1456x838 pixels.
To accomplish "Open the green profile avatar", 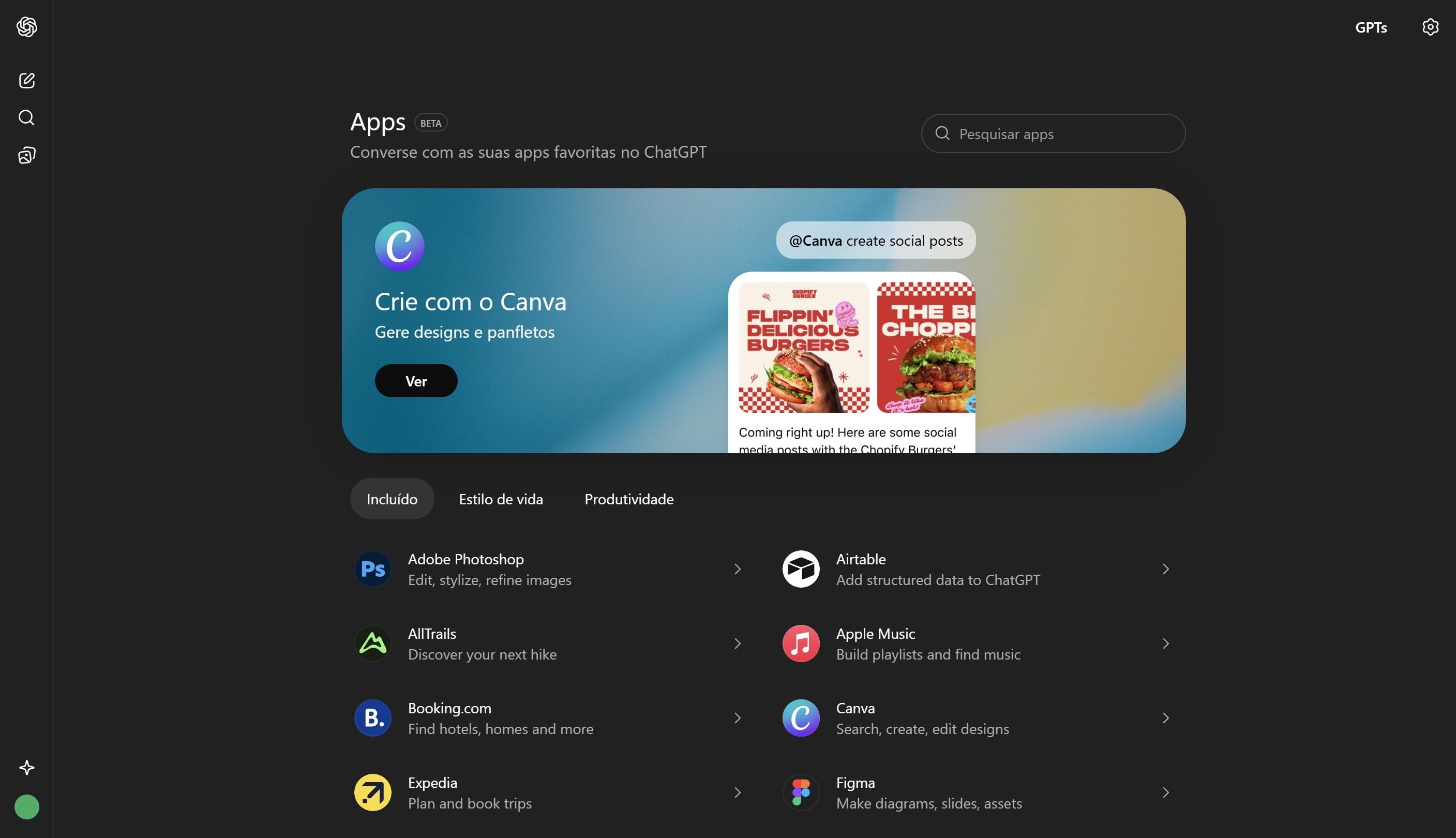I will coord(26,807).
